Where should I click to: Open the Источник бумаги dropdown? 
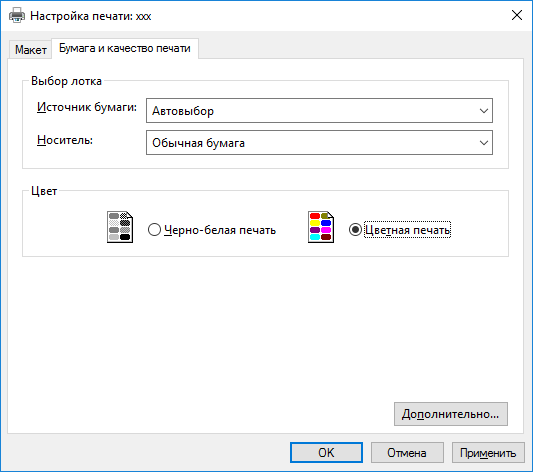pos(319,110)
